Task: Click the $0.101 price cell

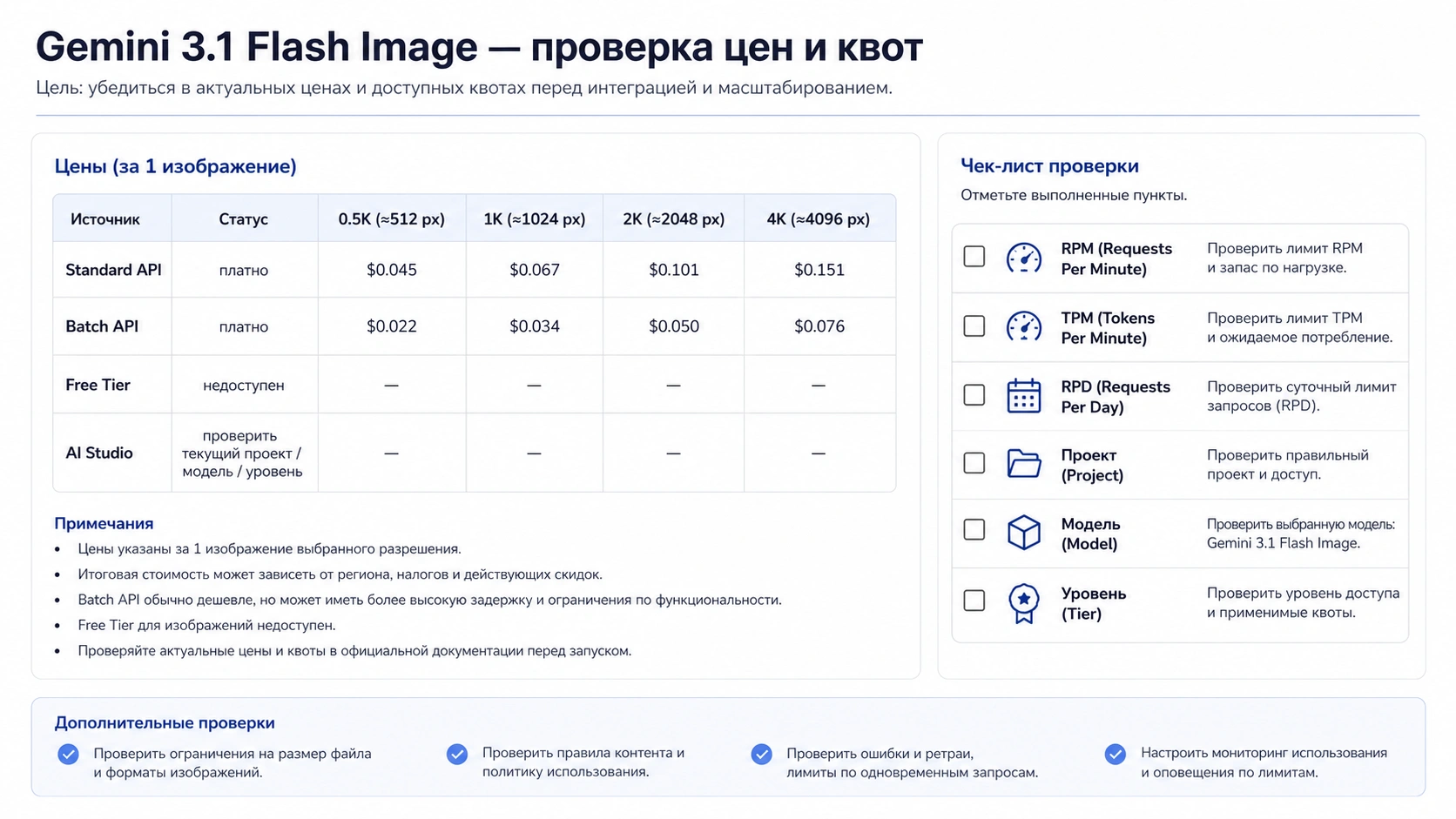Action: [x=674, y=270]
